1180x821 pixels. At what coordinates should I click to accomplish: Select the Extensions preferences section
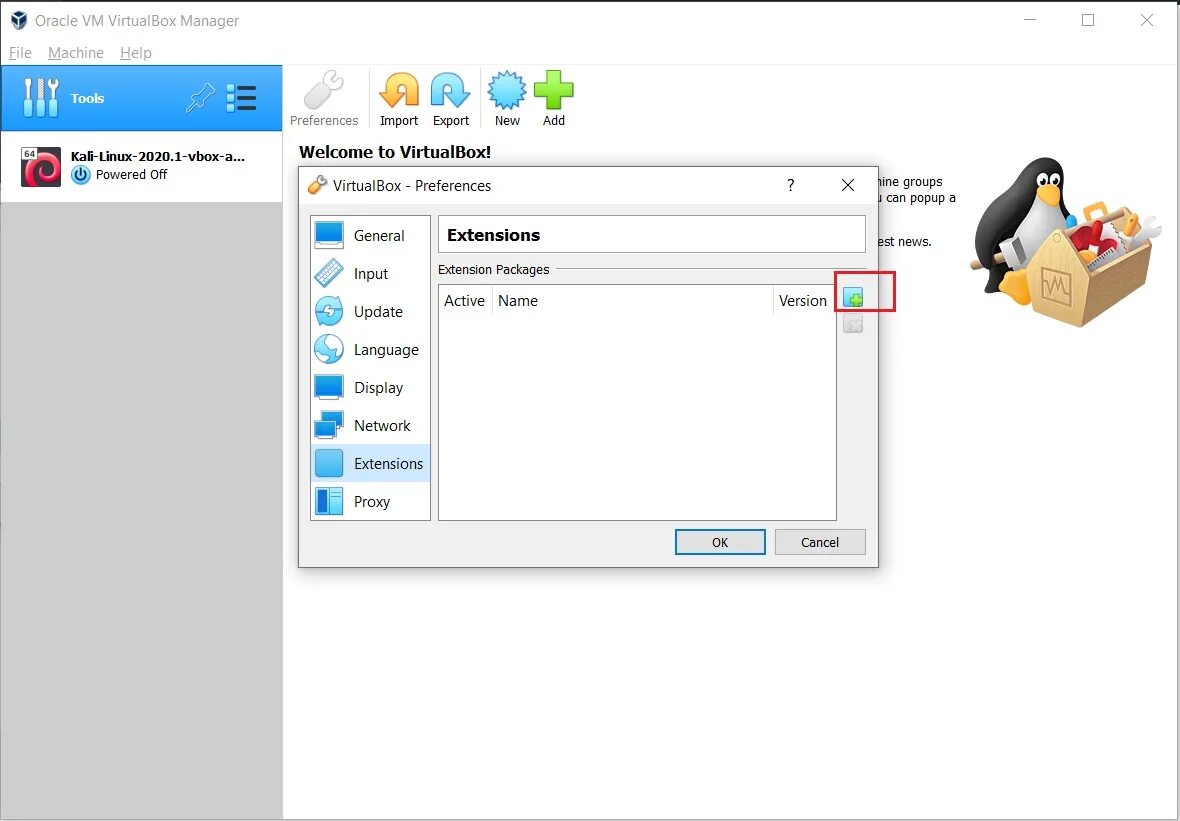(x=370, y=464)
